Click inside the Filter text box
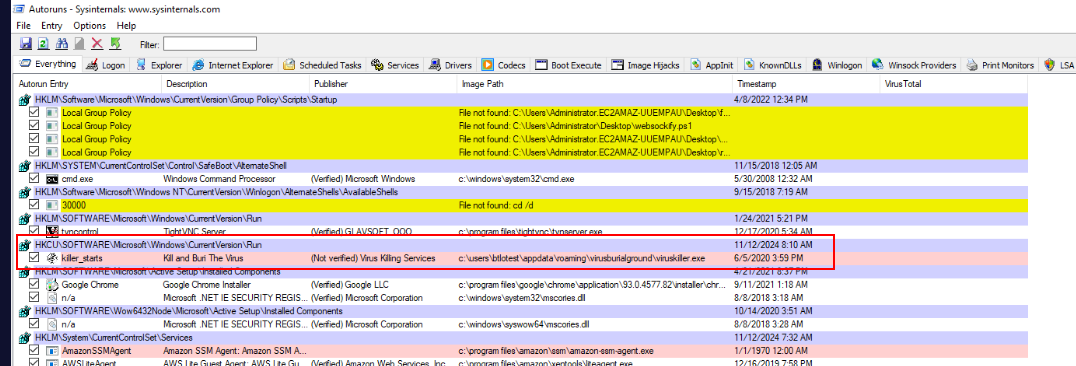Viewport: 1076px width, 366px height. [x=209, y=44]
